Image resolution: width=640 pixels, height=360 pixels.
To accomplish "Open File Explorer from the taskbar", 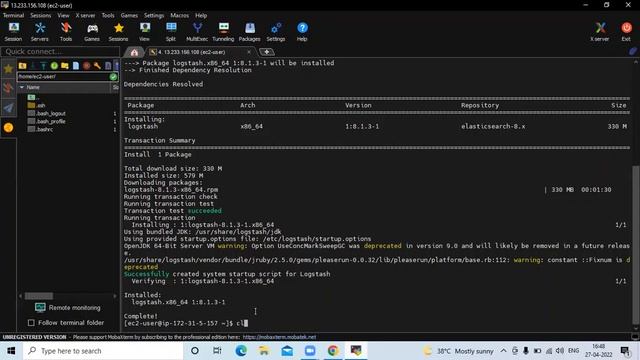I will (264, 351).
